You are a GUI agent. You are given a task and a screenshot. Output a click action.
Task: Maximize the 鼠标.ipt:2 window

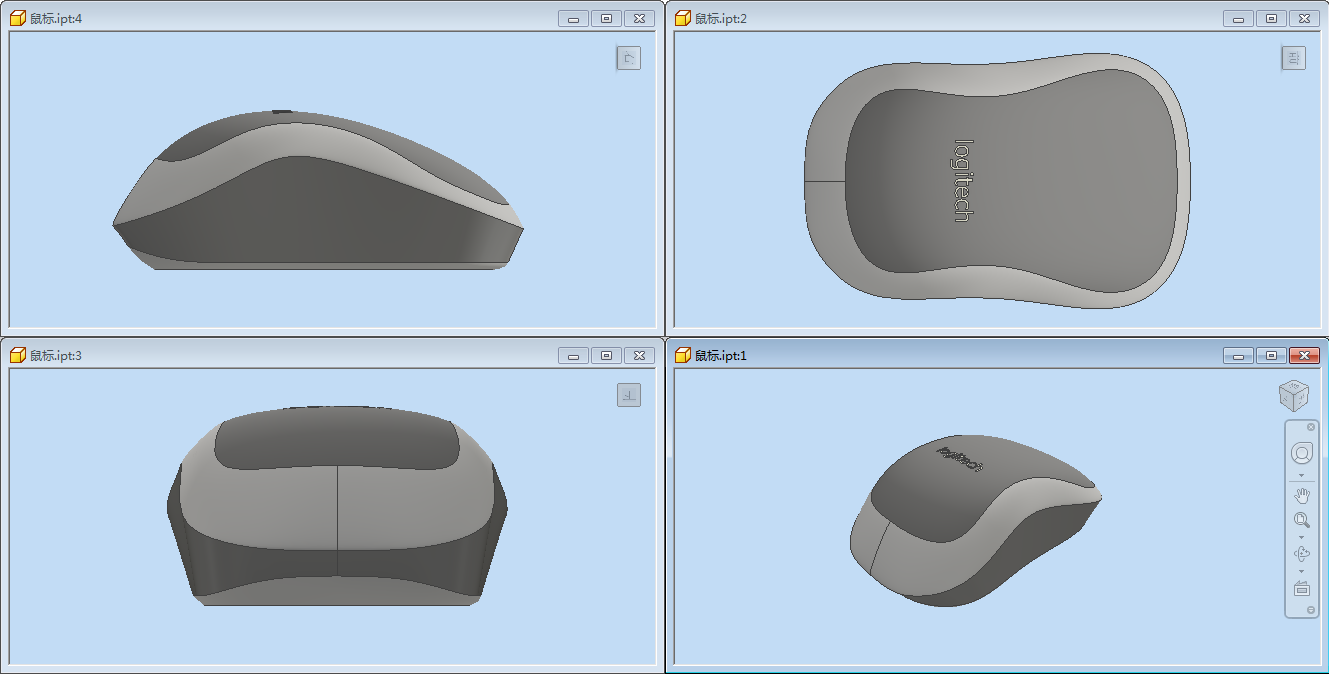[1271, 18]
